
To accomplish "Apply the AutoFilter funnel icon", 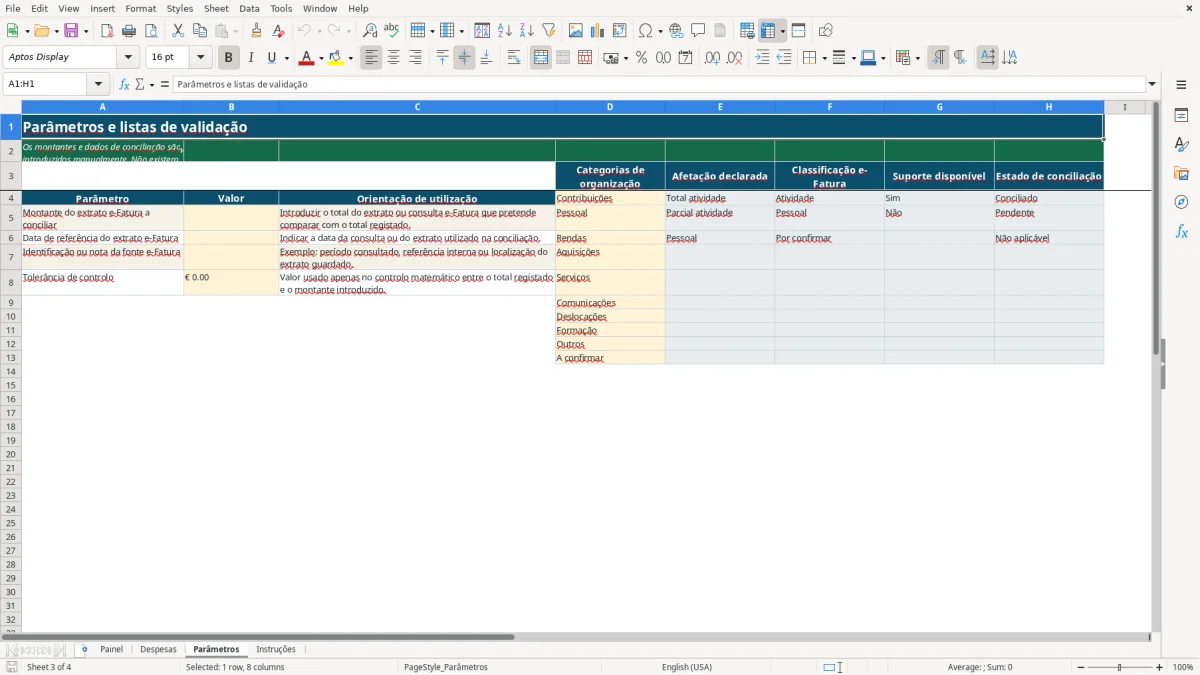I will (549, 31).
